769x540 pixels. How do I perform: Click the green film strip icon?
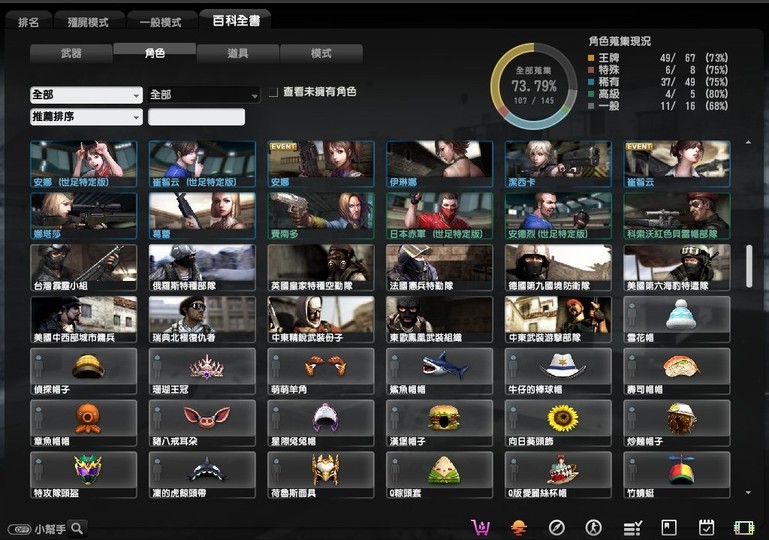click(x=743, y=527)
